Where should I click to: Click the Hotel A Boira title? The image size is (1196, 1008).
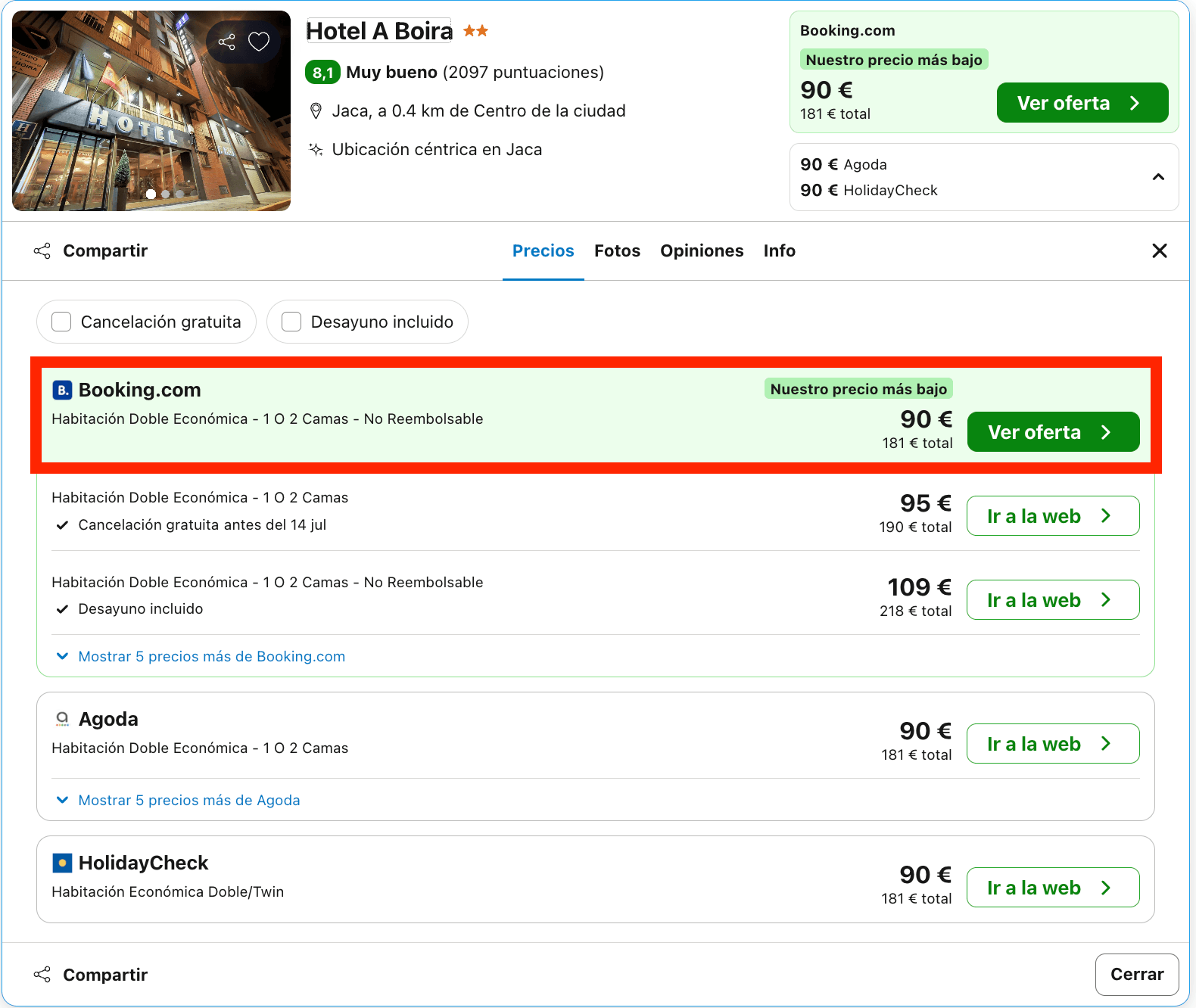[x=378, y=31]
